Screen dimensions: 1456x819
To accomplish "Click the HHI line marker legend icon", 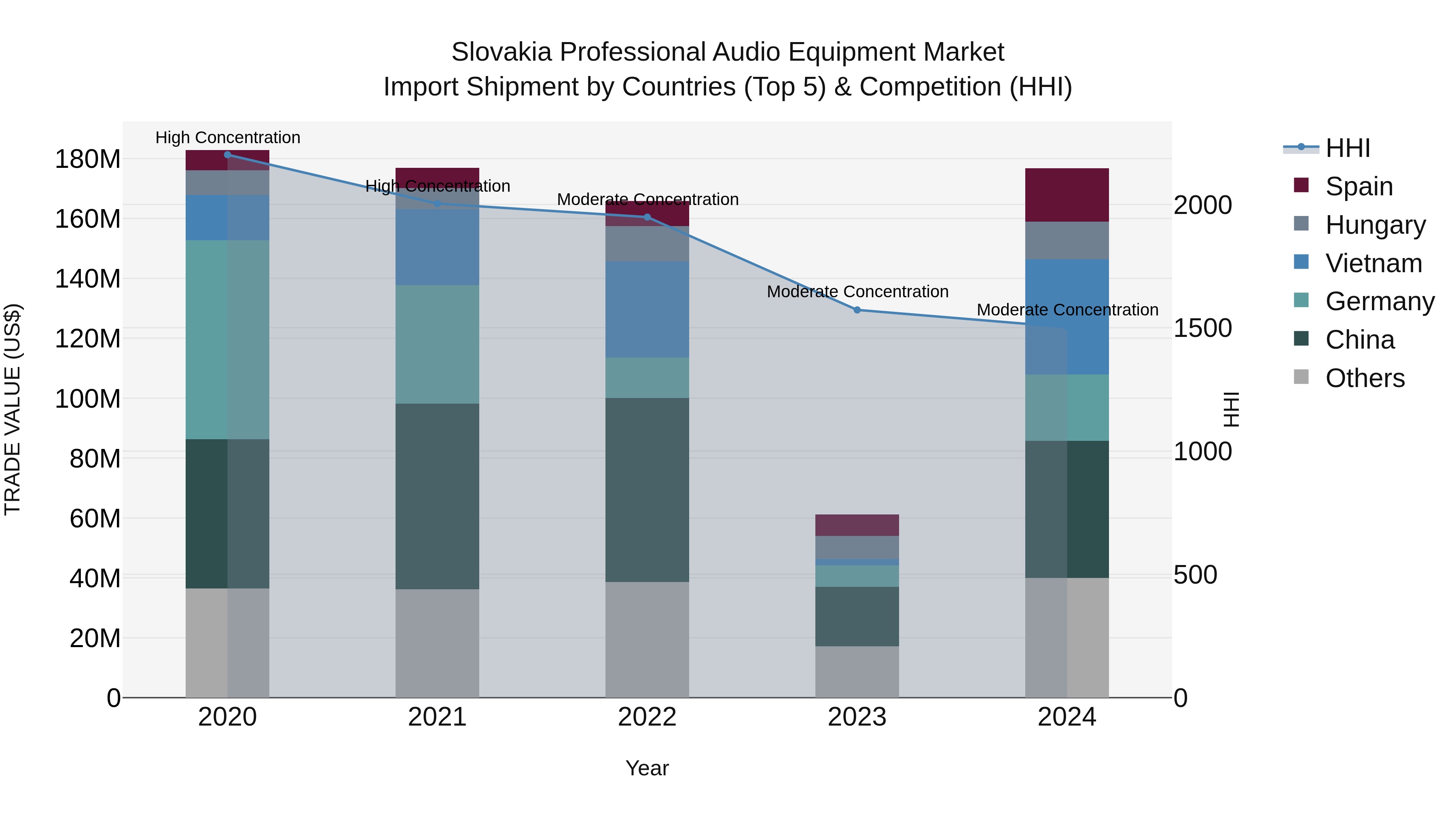I will coord(1301,148).
